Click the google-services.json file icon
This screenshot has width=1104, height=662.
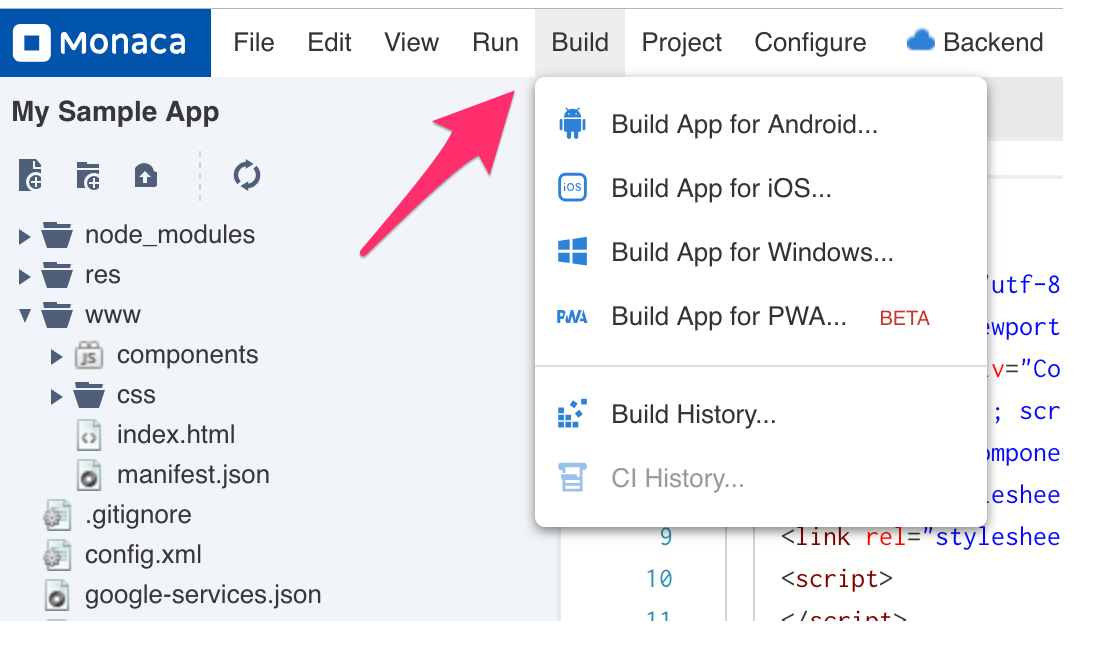[56, 596]
